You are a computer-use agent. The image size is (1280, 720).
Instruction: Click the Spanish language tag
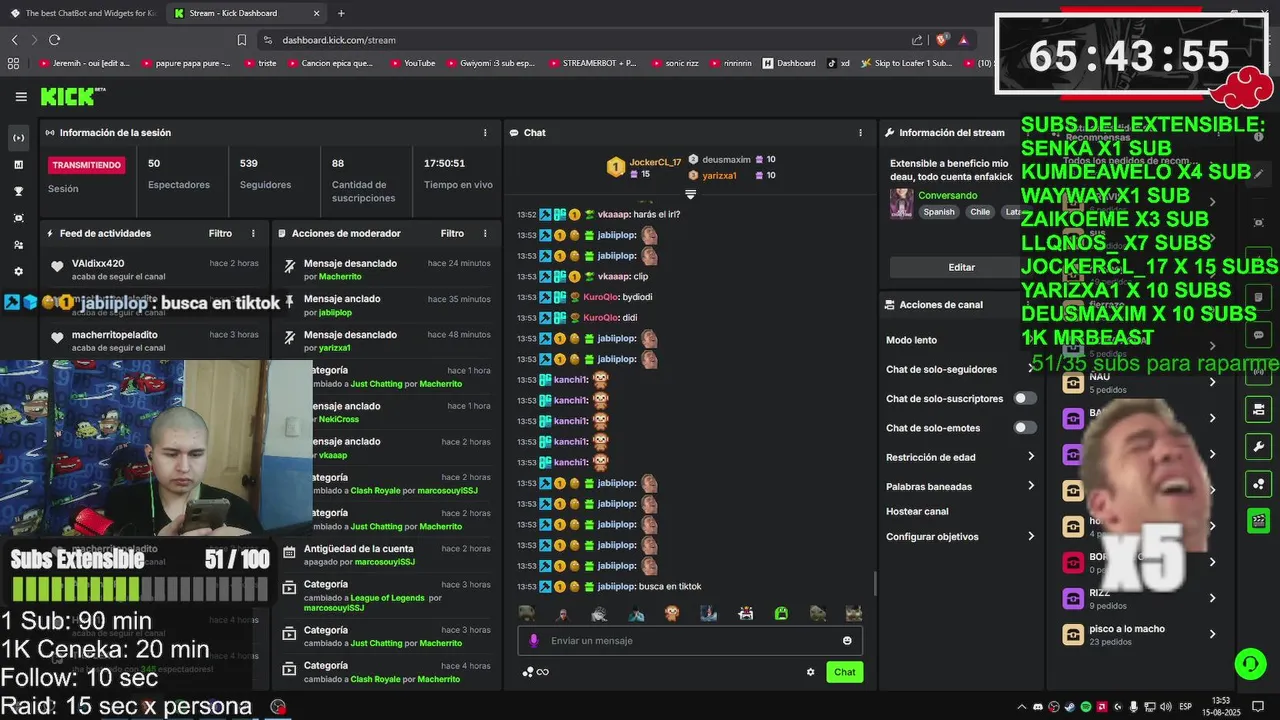click(x=939, y=212)
